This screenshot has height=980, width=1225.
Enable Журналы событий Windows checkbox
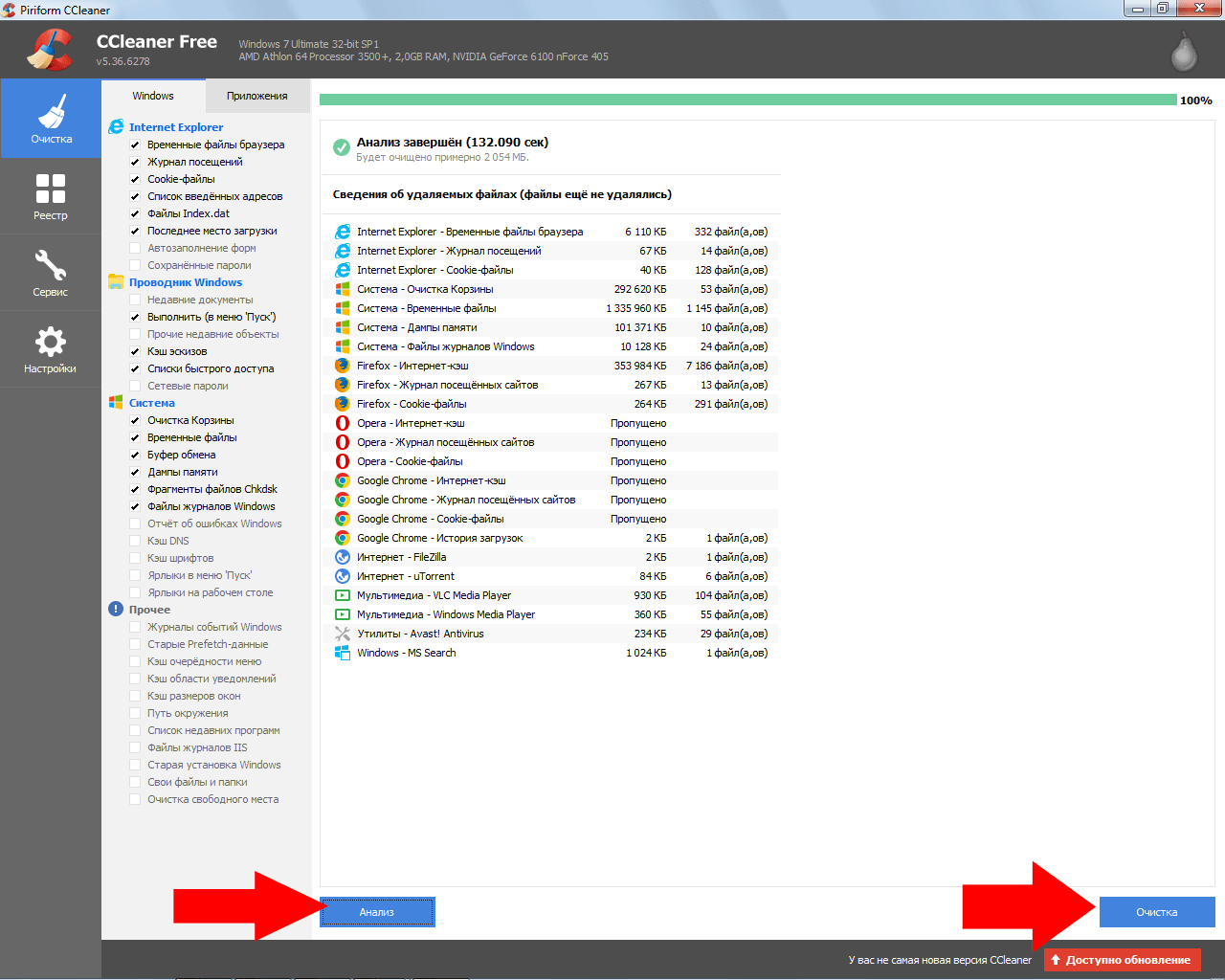[135, 627]
